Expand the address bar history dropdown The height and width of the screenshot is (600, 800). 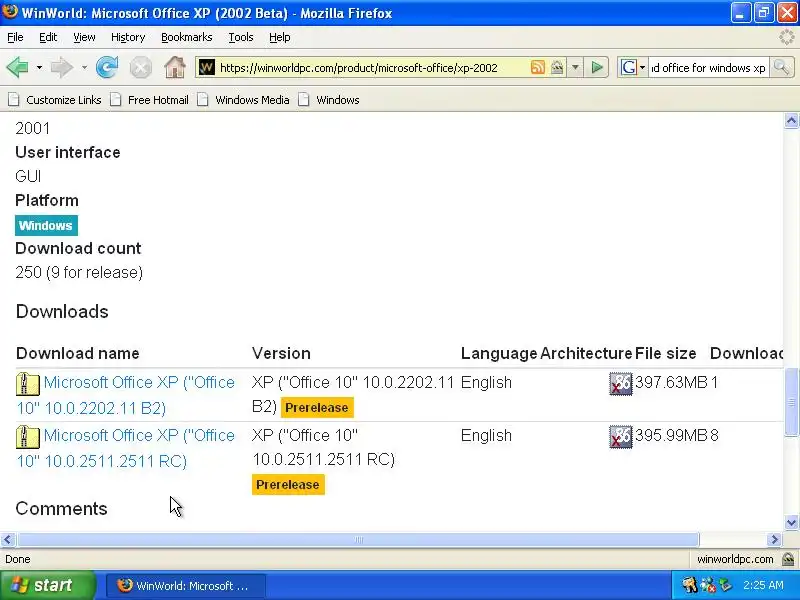[x=575, y=67]
